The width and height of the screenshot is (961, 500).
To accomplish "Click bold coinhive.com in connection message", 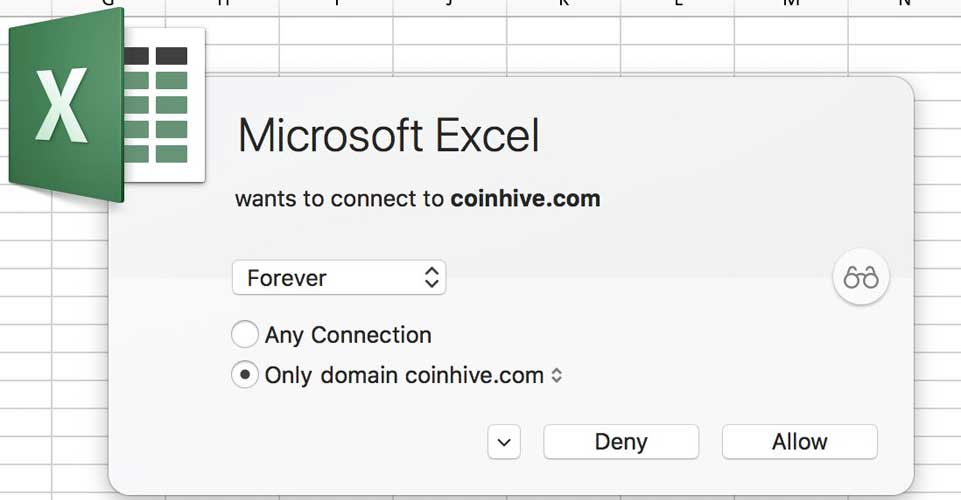I will [x=525, y=198].
